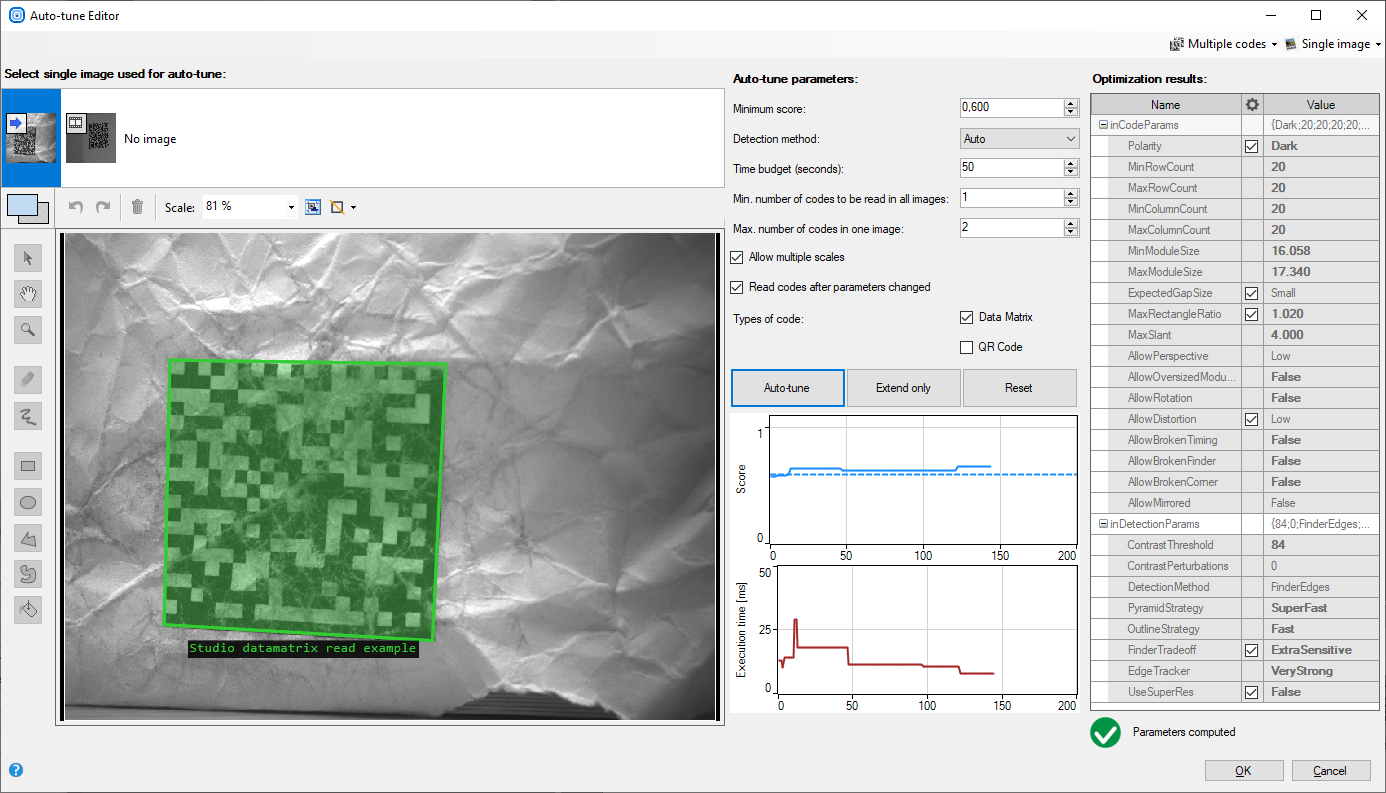Pick the magnifier zoom tool
Image resolution: width=1386 pixels, height=793 pixels.
click(28, 329)
